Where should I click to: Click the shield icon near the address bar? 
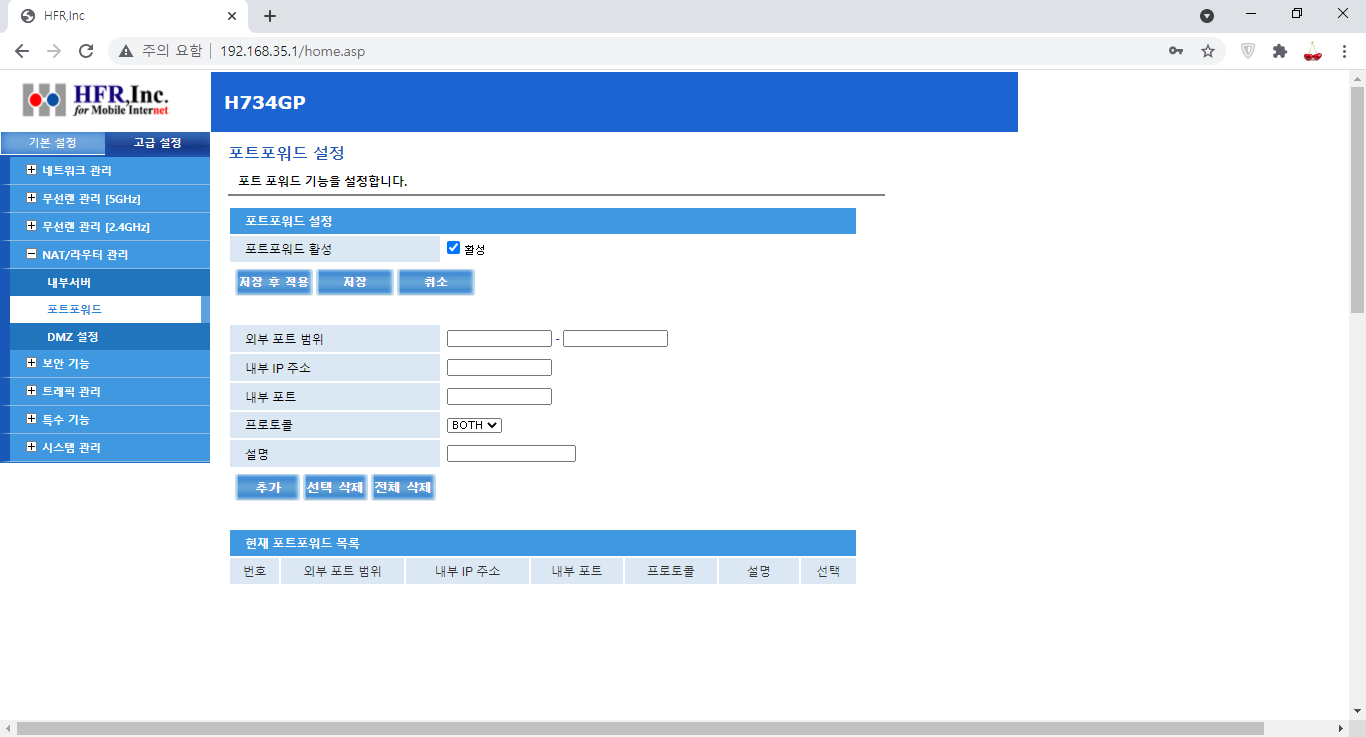coord(1246,50)
